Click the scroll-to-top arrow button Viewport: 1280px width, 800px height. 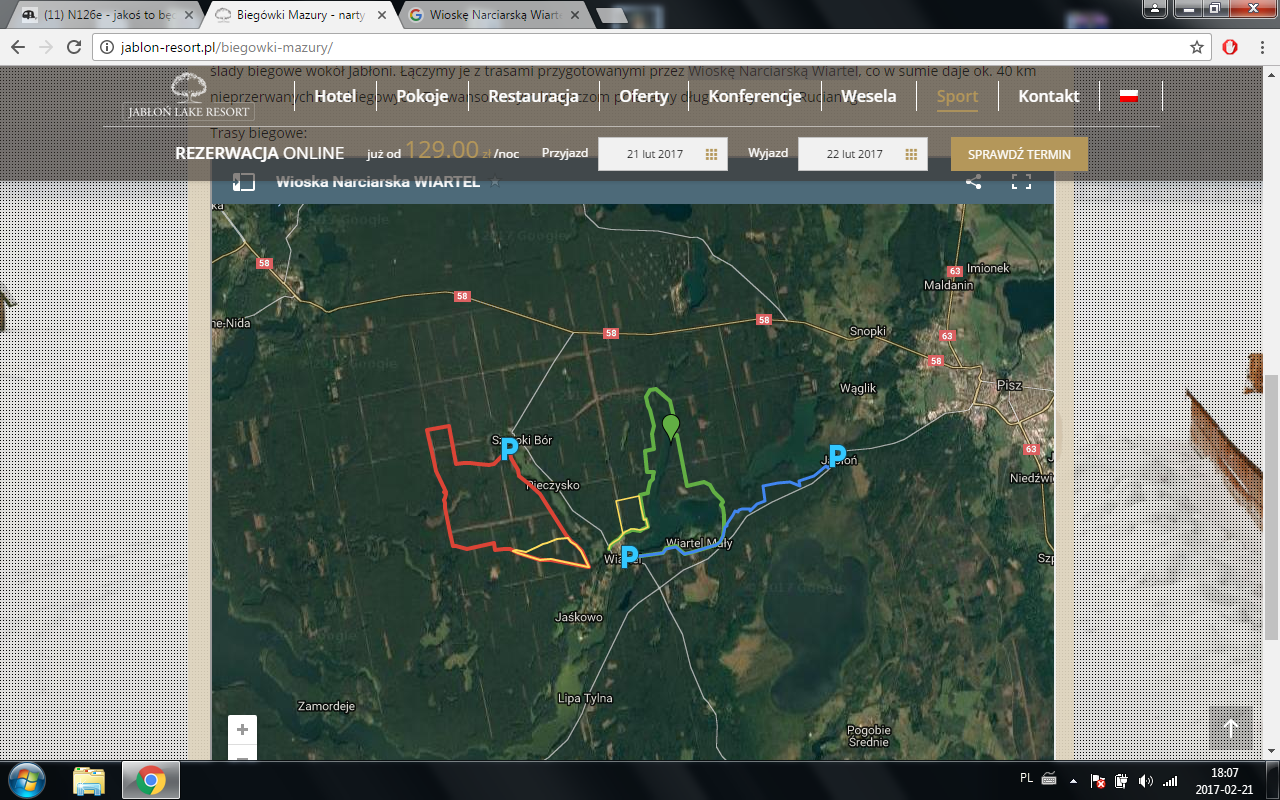(x=1230, y=729)
